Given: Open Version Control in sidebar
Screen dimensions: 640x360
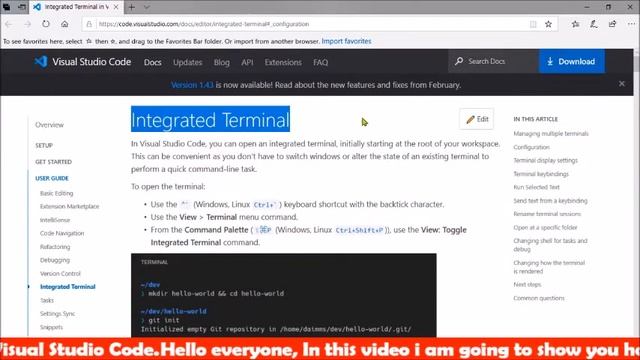Looking at the screenshot, I should 60,273.
